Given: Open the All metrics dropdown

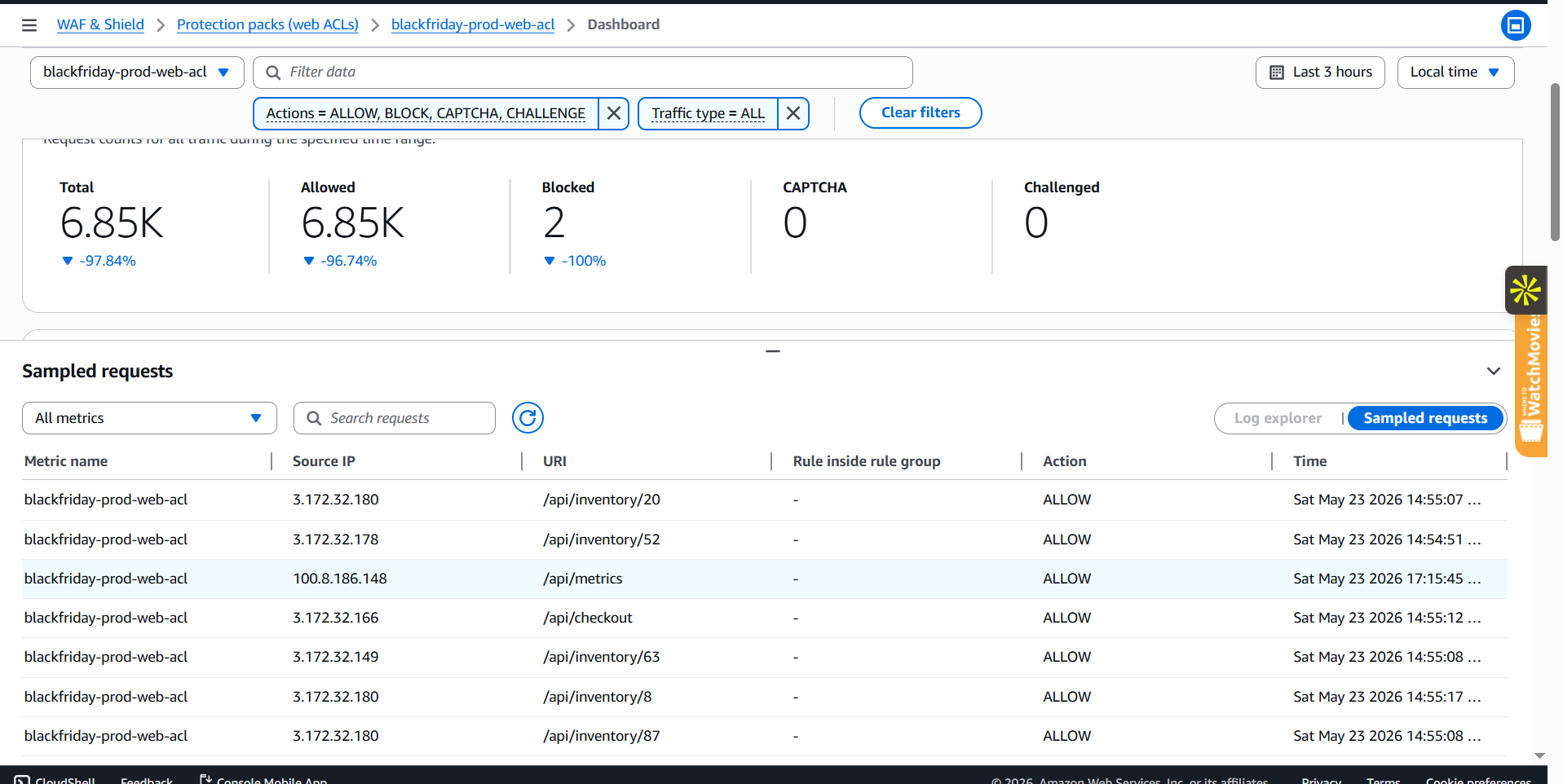Looking at the screenshot, I should point(149,418).
